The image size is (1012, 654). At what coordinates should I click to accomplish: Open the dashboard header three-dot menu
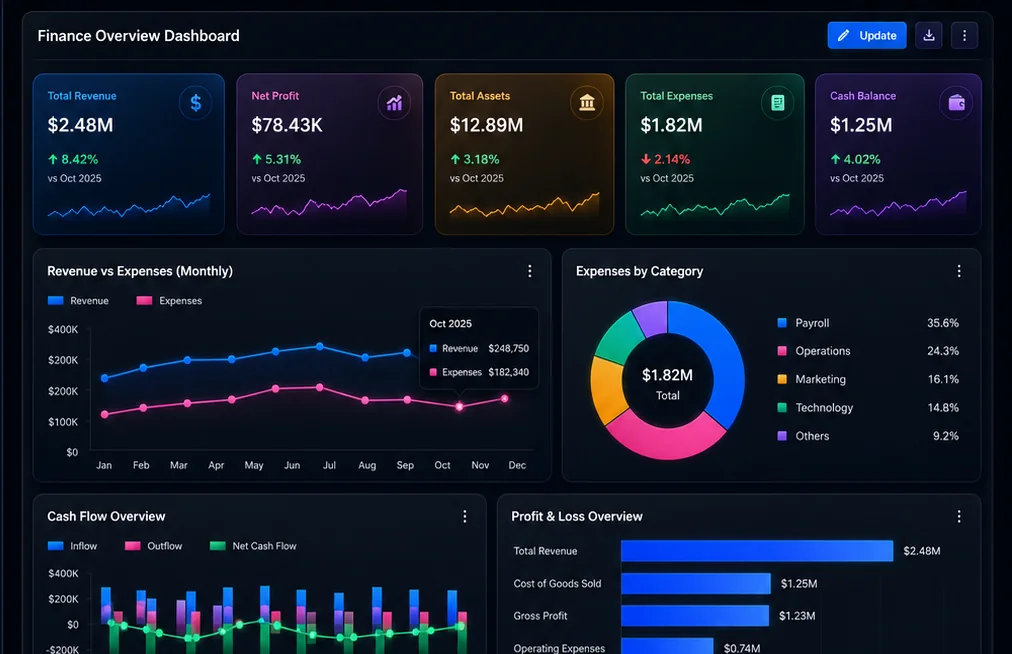pyautogui.click(x=964, y=36)
